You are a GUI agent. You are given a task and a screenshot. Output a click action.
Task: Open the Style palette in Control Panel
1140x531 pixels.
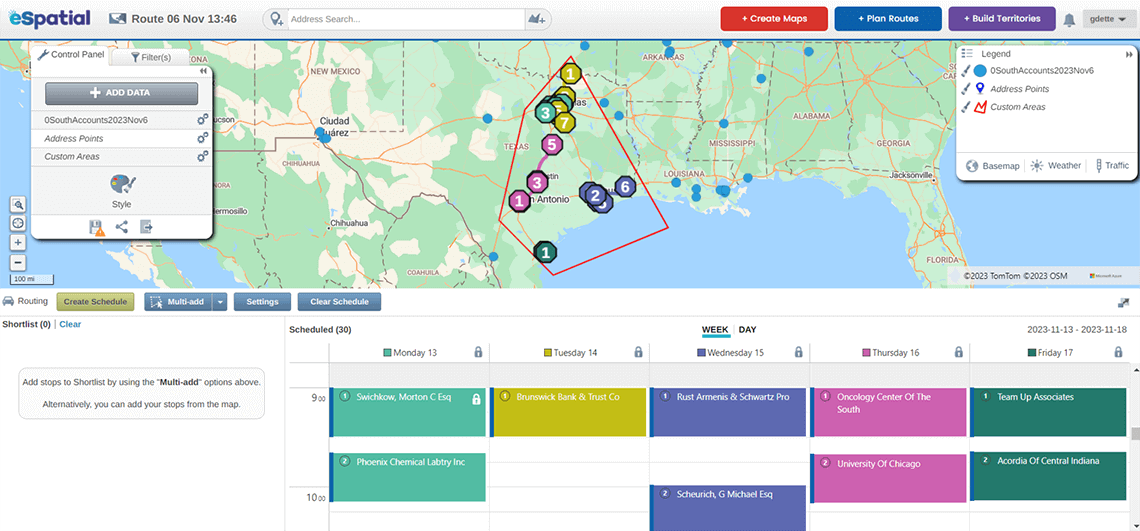coord(121,186)
